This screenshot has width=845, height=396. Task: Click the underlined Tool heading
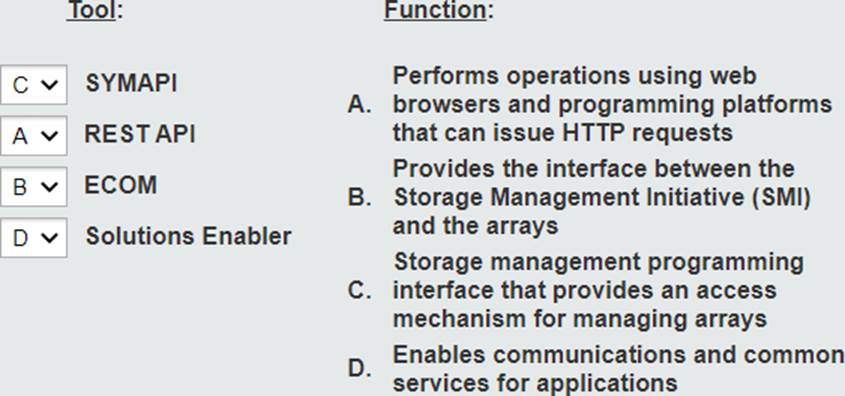(x=92, y=10)
